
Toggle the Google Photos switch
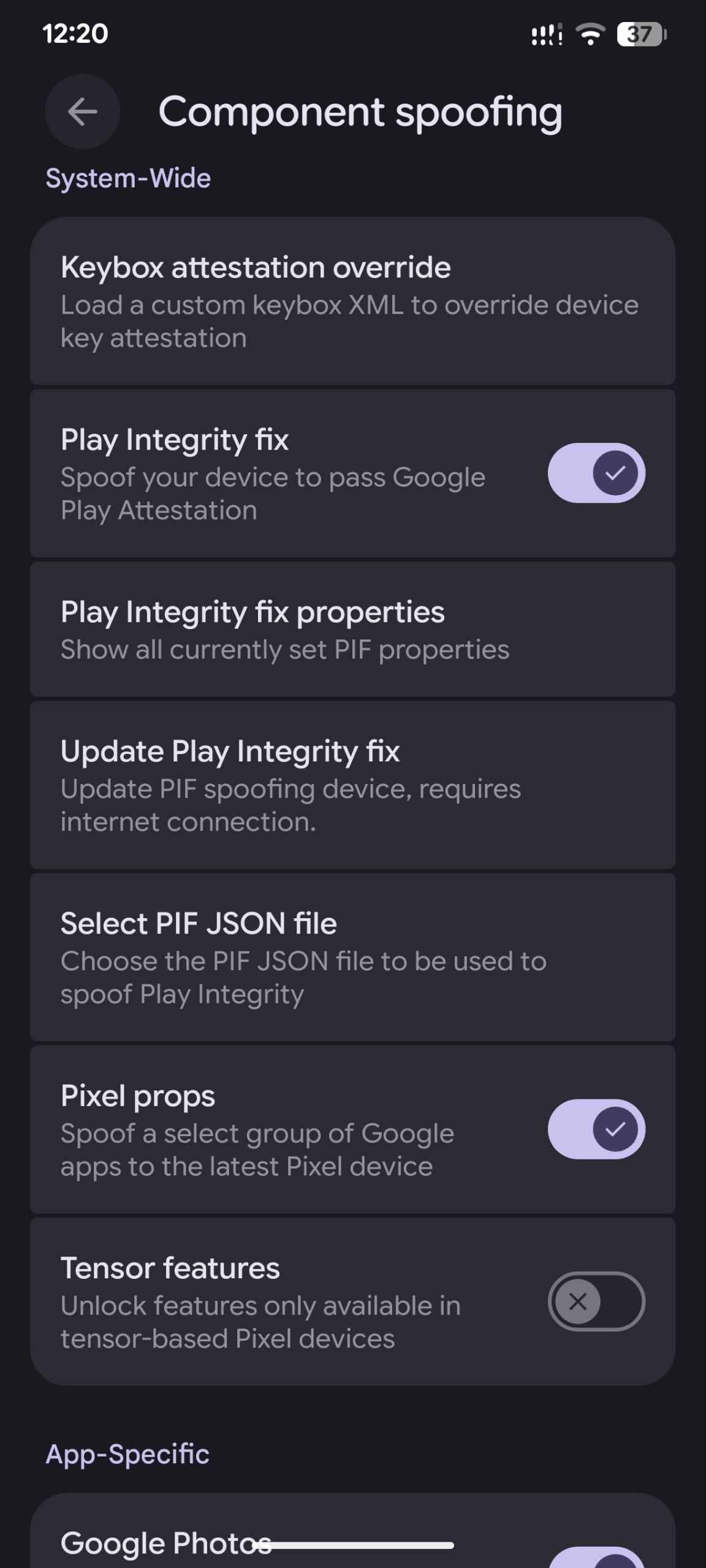[596, 1559]
